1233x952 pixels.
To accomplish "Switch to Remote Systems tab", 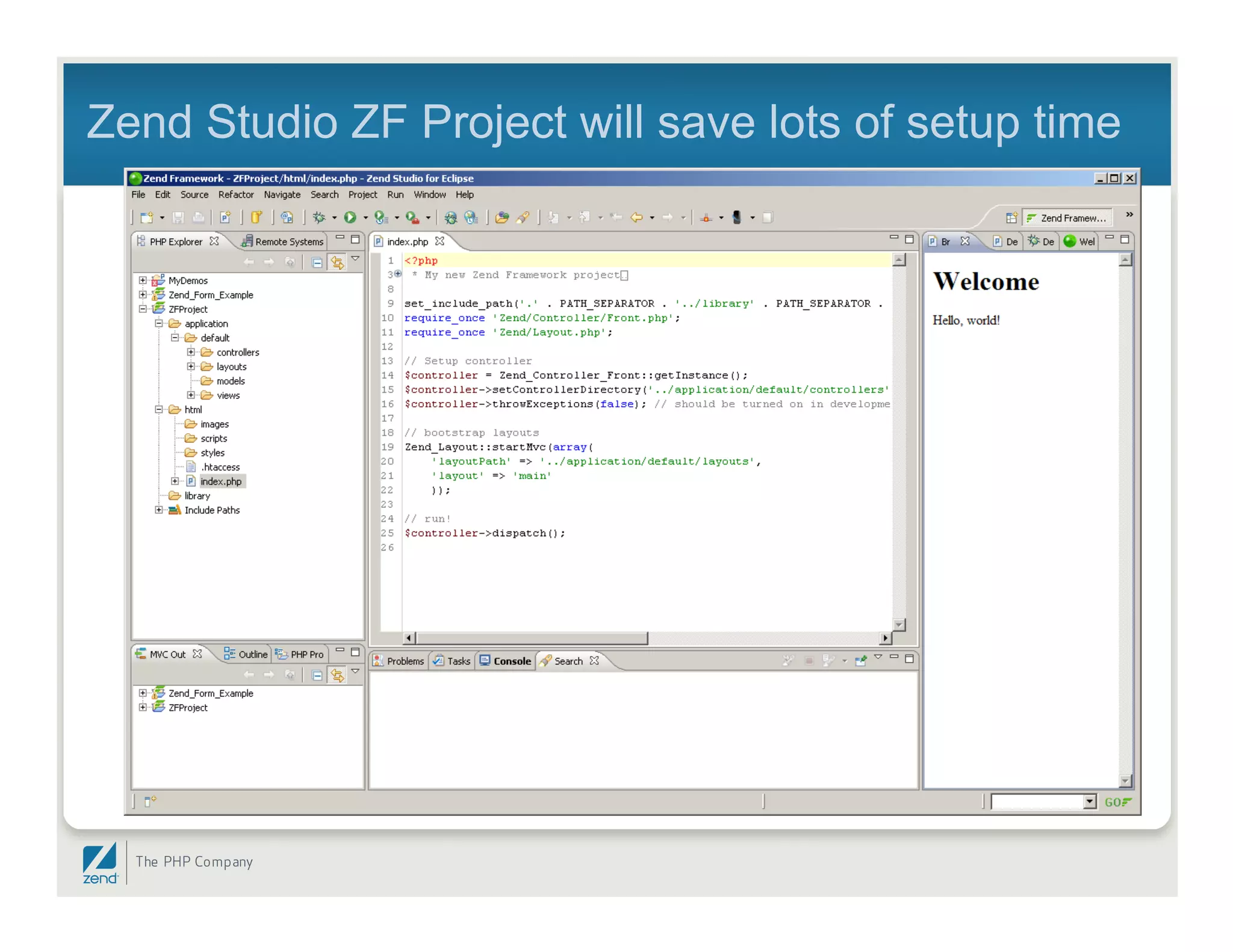I will 282,241.
